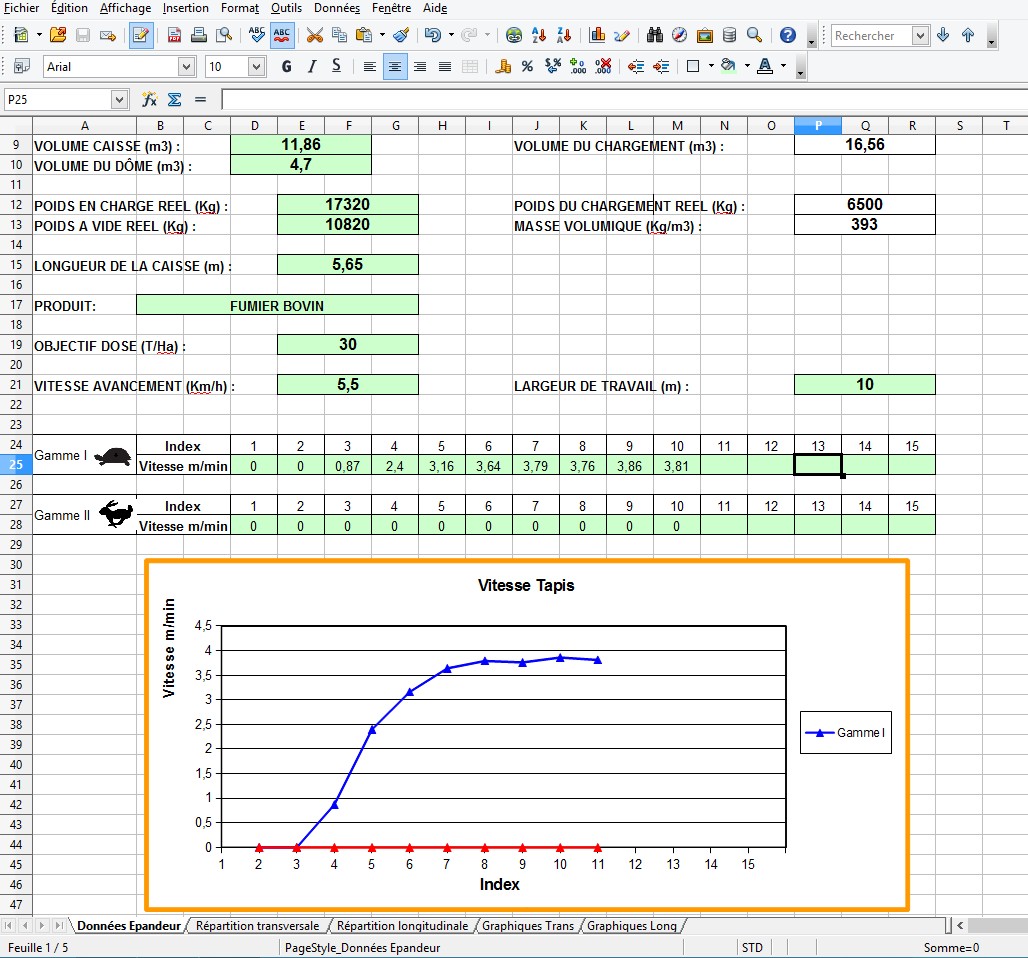Open the Insert Chart tool

[597, 35]
